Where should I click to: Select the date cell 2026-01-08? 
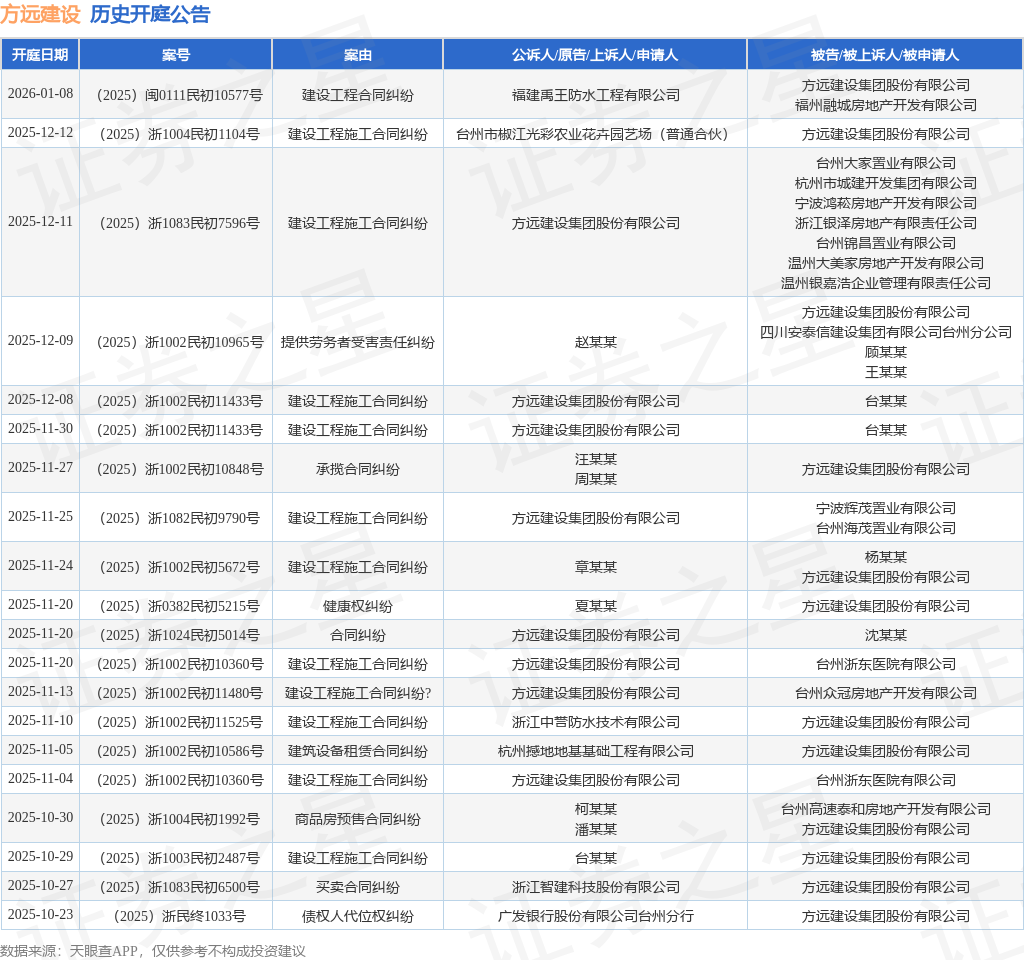tap(40, 93)
